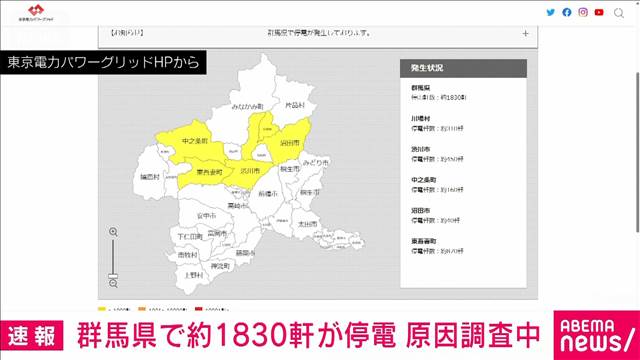
Task: Click the map zoom-out magnifier icon
Action: coord(113,283)
